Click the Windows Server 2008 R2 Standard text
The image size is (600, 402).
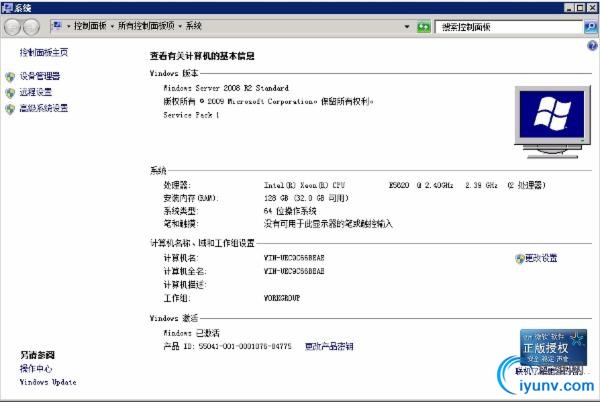pyautogui.click(x=226, y=88)
